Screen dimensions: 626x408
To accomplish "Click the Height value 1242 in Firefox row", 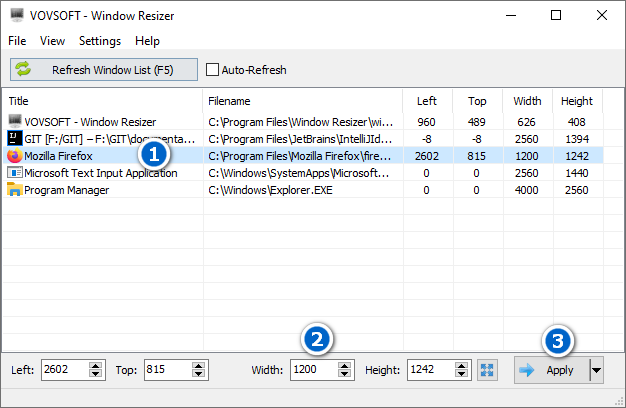I will click(577, 156).
